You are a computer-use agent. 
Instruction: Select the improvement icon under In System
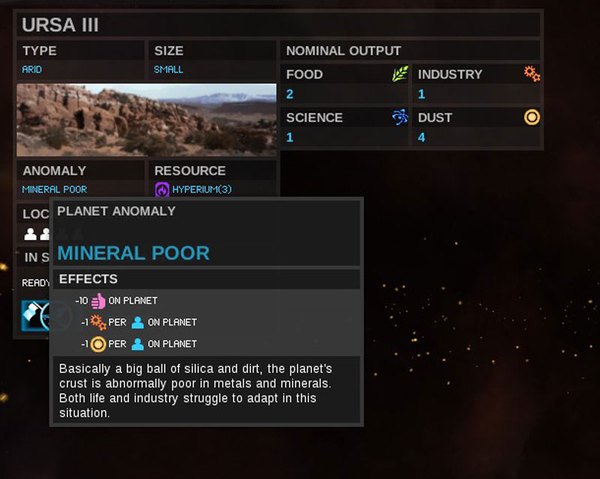click(x=35, y=315)
